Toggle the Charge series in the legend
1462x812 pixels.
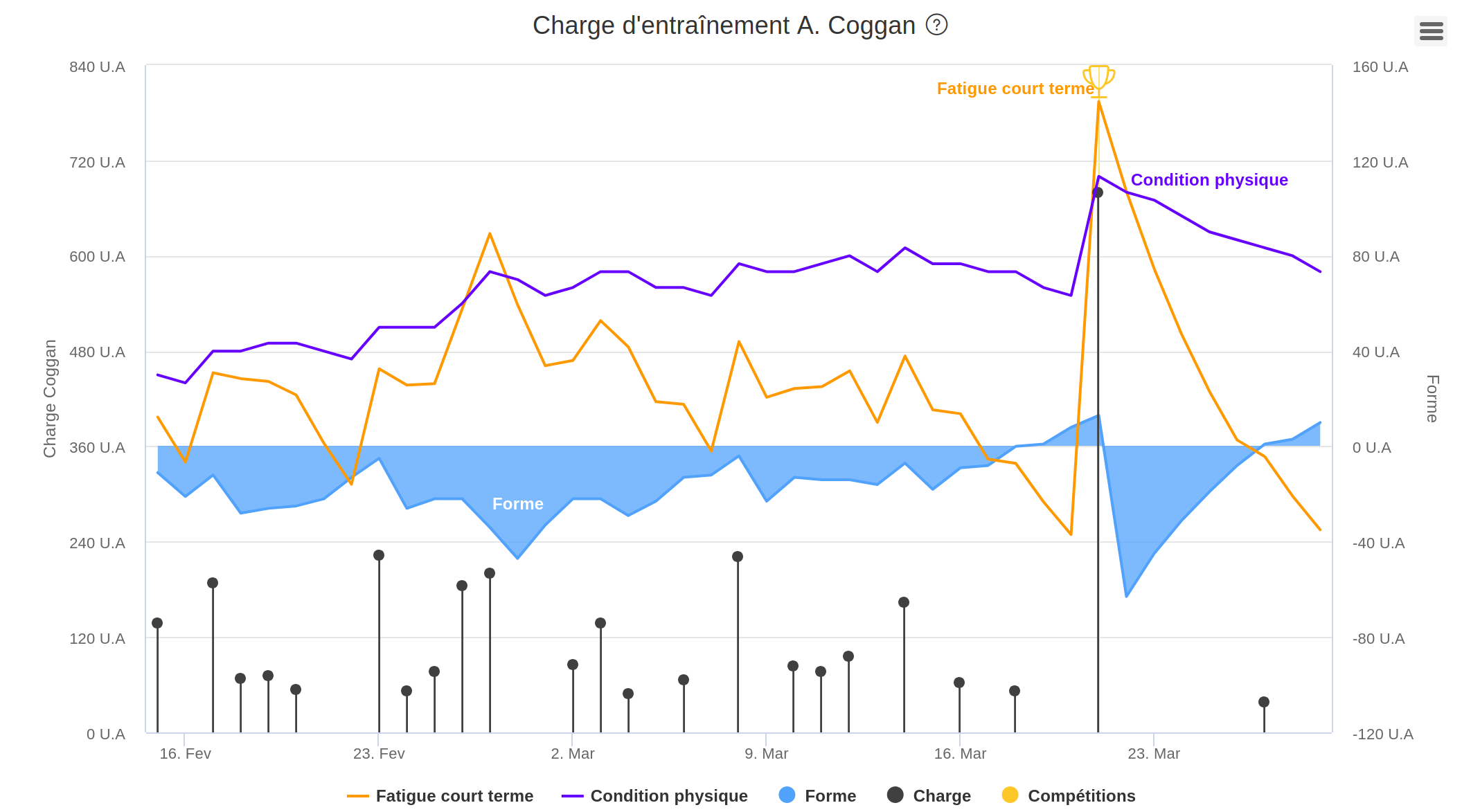click(x=942, y=796)
